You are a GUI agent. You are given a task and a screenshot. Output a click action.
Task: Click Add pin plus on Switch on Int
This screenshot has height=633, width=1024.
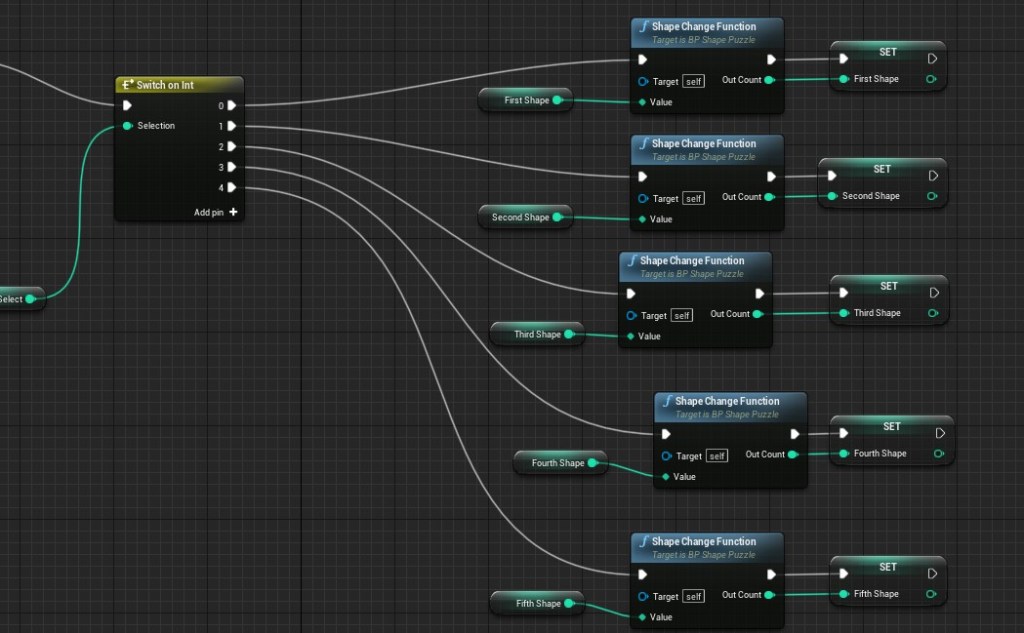click(233, 212)
